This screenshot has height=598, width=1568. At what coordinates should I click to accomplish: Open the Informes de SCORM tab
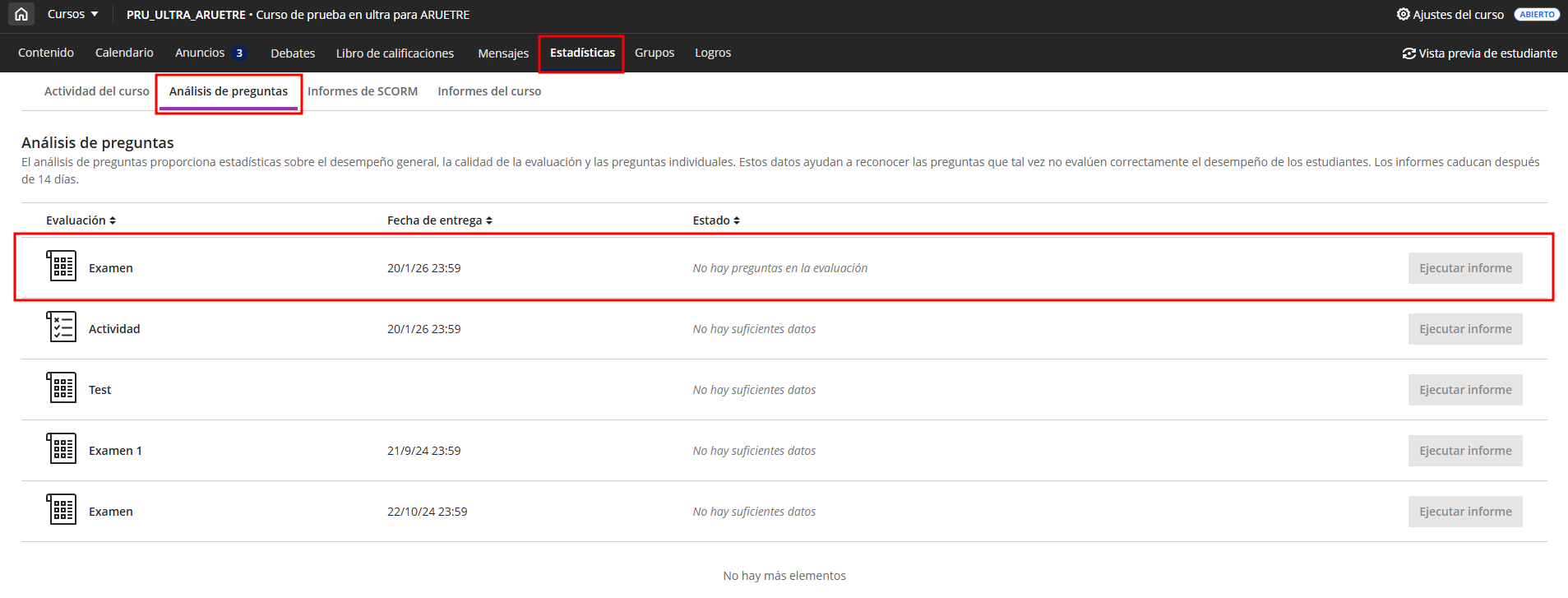coord(362,91)
